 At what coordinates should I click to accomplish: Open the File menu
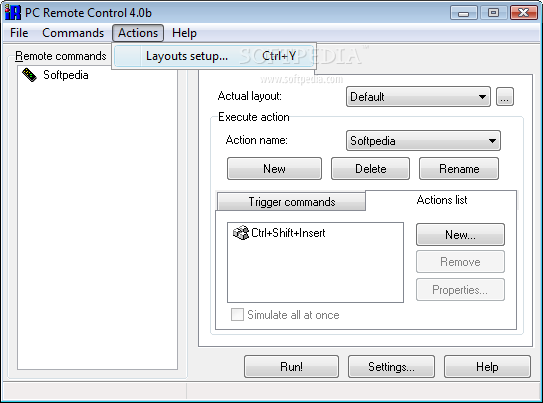point(19,33)
